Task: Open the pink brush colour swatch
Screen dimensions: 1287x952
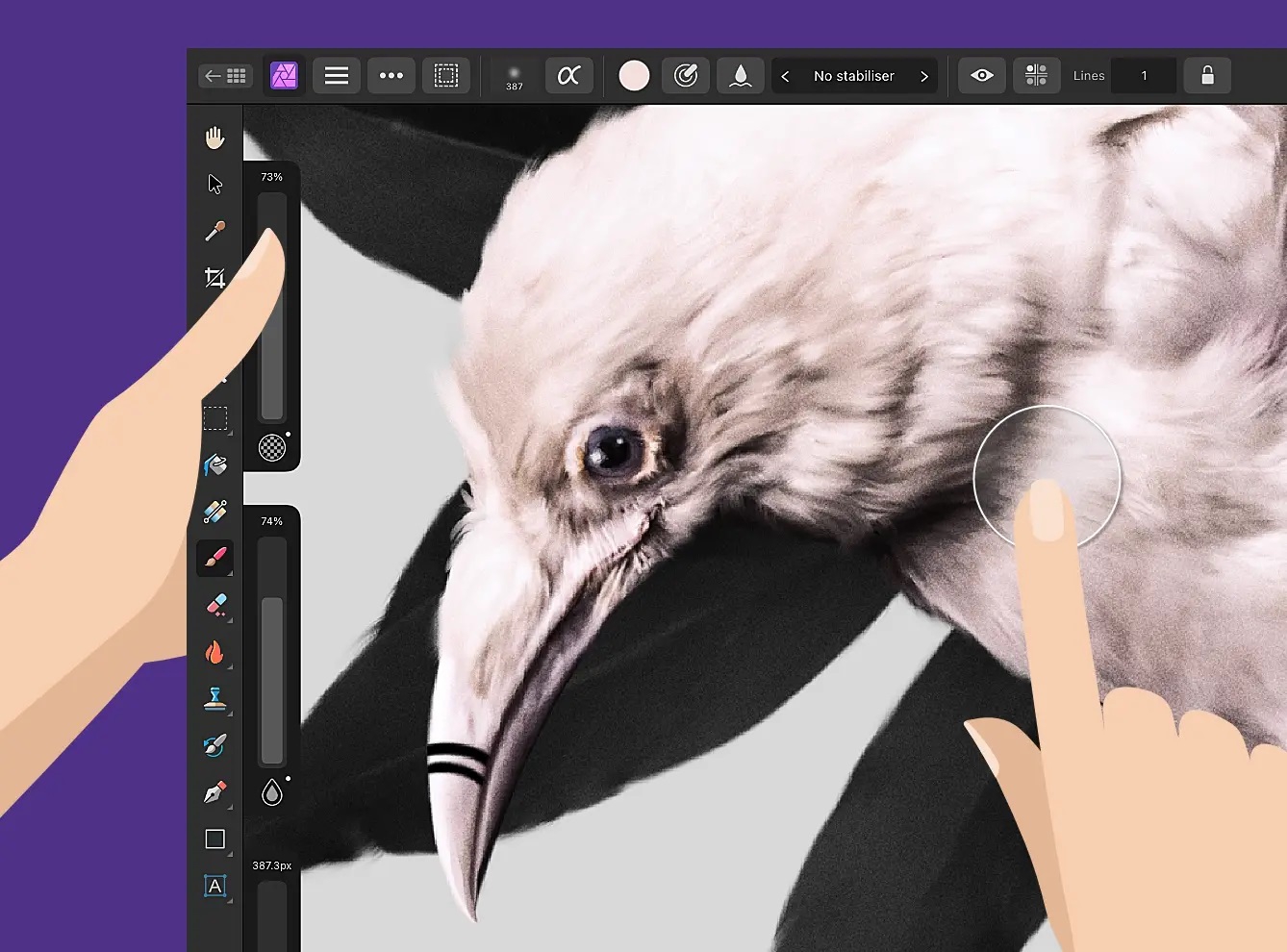Action: pos(634,76)
